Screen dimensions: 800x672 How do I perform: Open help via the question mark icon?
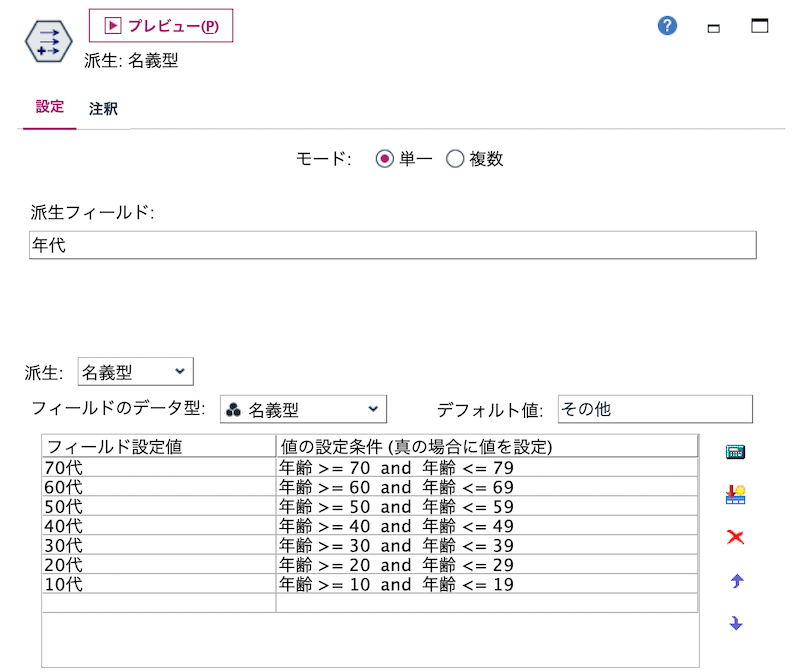[x=666, y=26]
